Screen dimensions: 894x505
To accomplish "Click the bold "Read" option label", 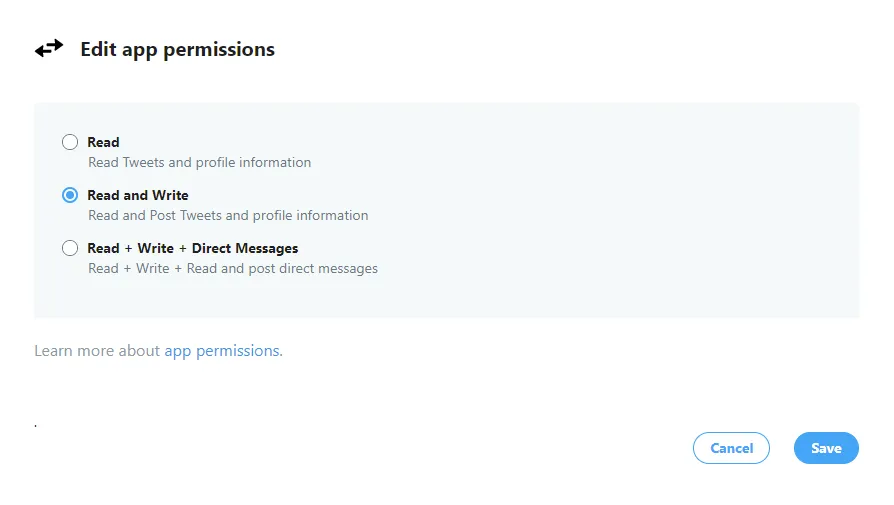I will tap(103, 142).
